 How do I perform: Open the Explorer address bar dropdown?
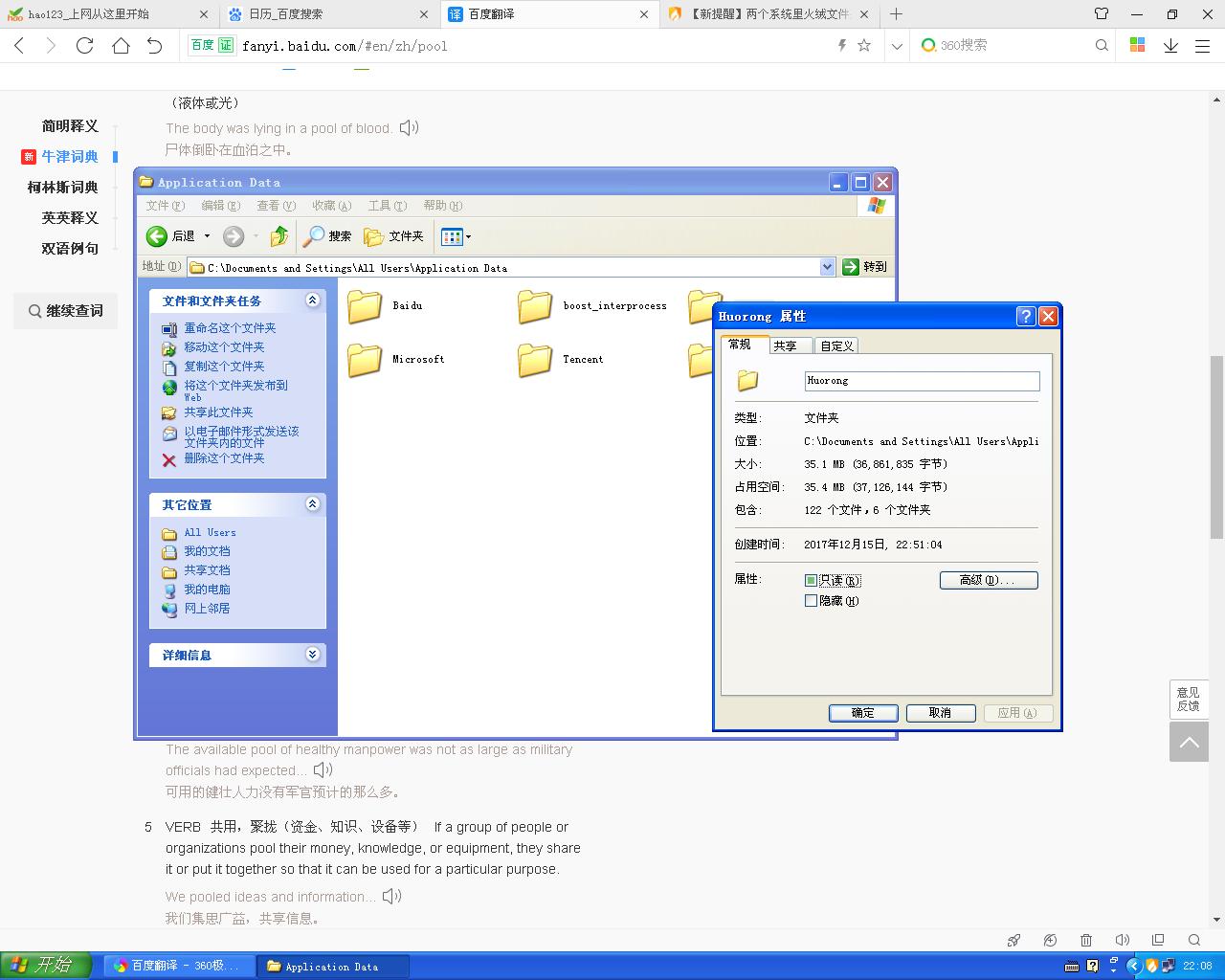pyautogui.click(x=827, y=267)
